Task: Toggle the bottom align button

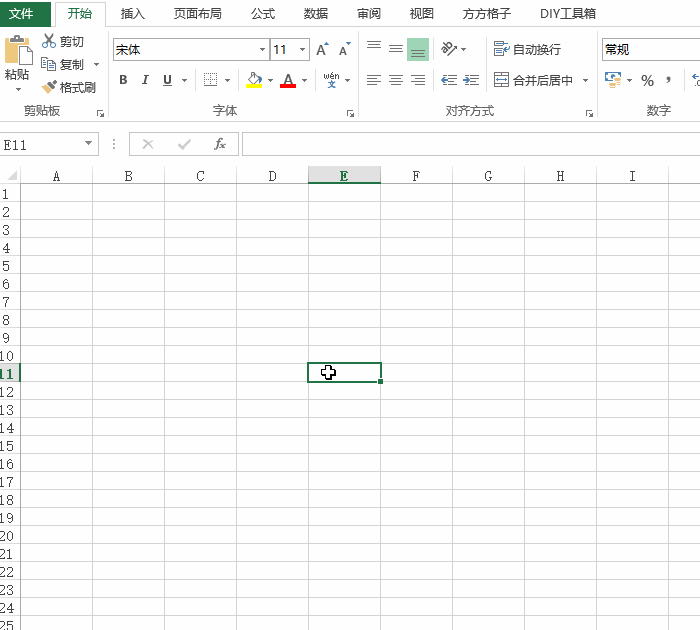Action: [418, 49]
